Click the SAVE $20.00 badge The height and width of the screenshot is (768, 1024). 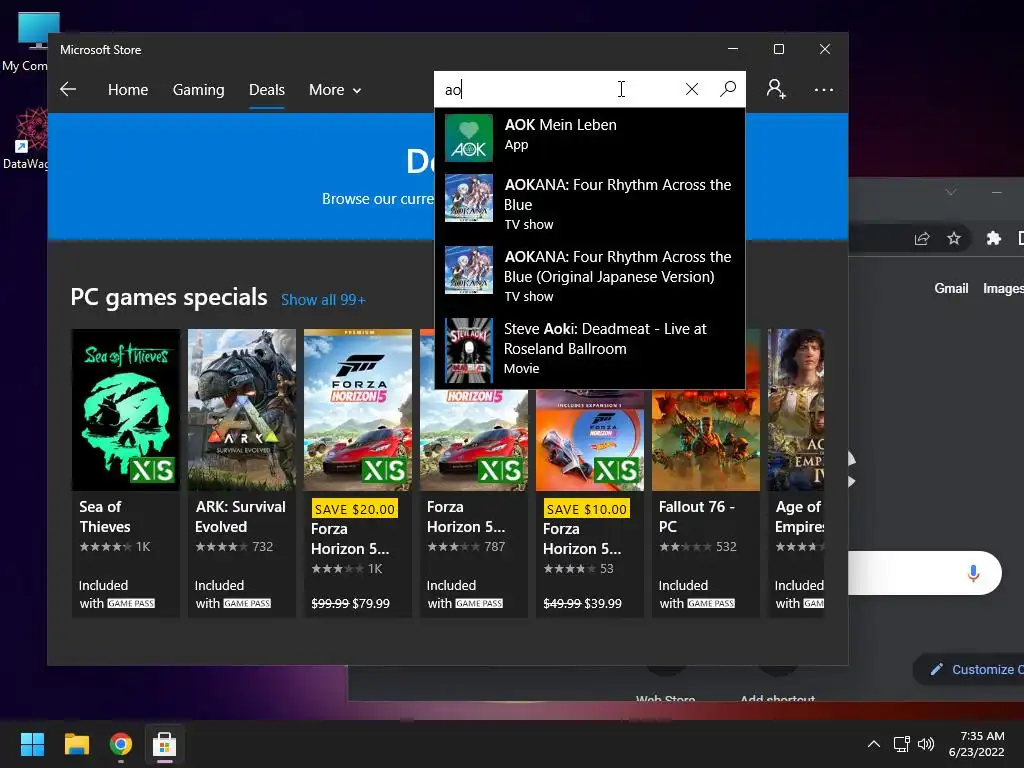355,509
